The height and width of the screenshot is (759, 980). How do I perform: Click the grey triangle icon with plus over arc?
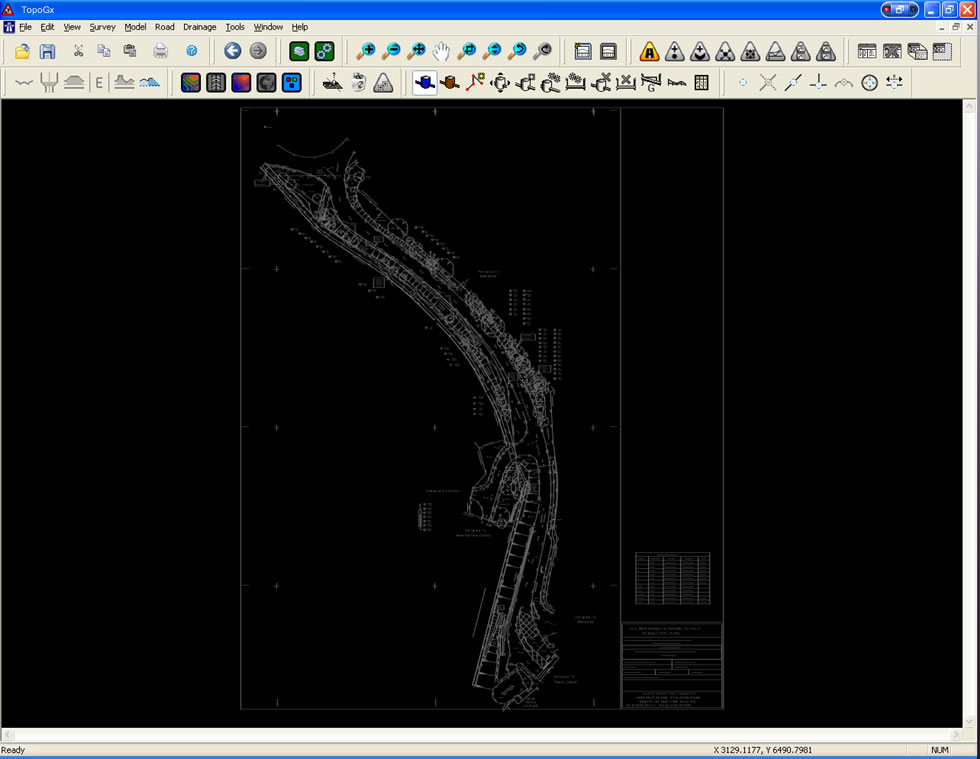tap(700, 51)
